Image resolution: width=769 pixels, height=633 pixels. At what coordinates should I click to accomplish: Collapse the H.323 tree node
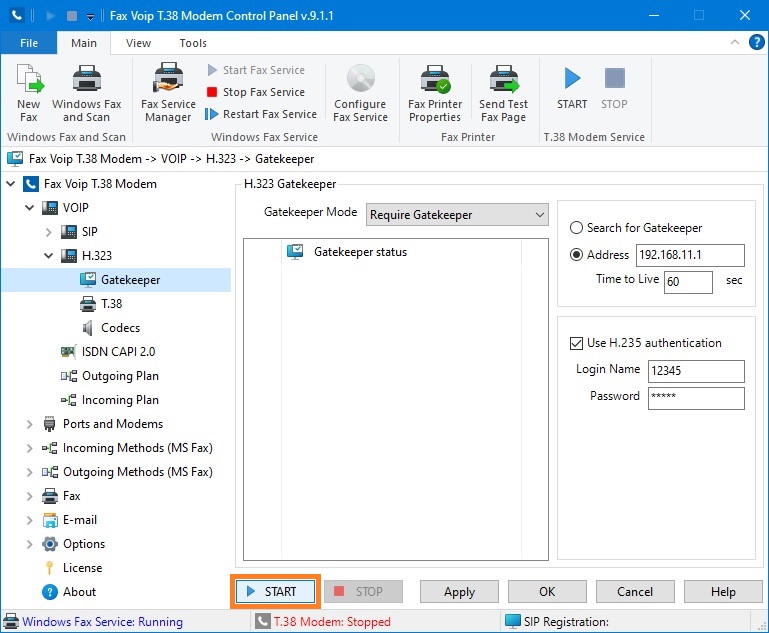click(x=48, y=255)
